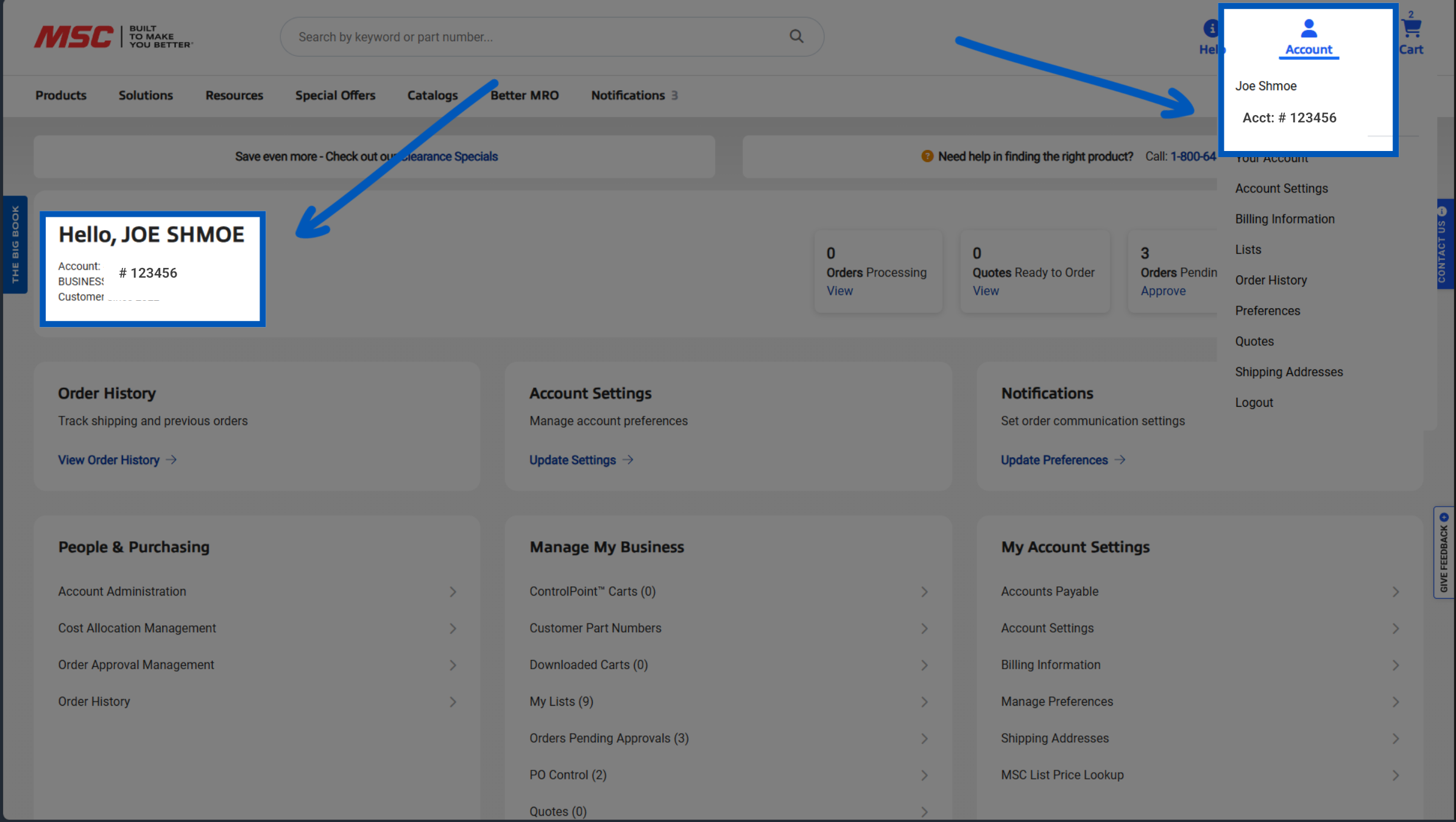Open The Big Book side tab

click(15, 244)
